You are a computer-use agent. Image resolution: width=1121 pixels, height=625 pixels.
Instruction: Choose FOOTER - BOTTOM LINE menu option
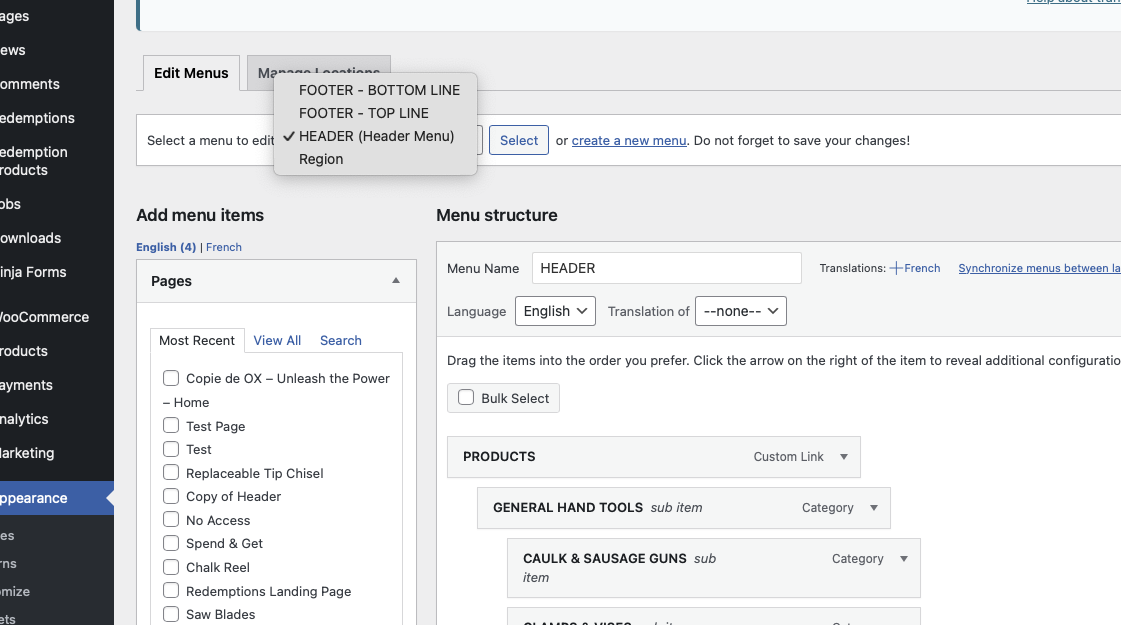(379, 90)
